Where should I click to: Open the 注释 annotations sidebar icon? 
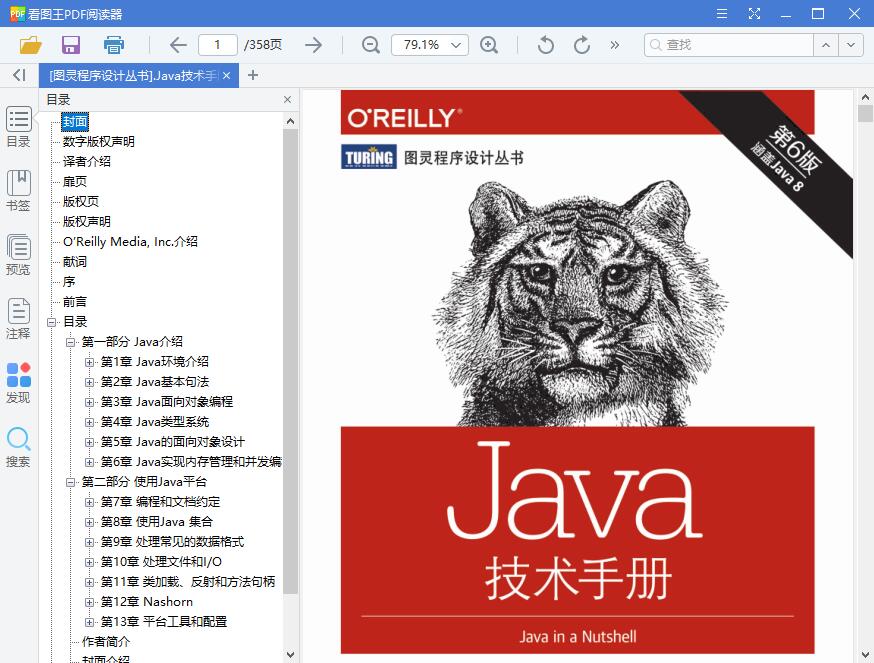click(18, 319)
